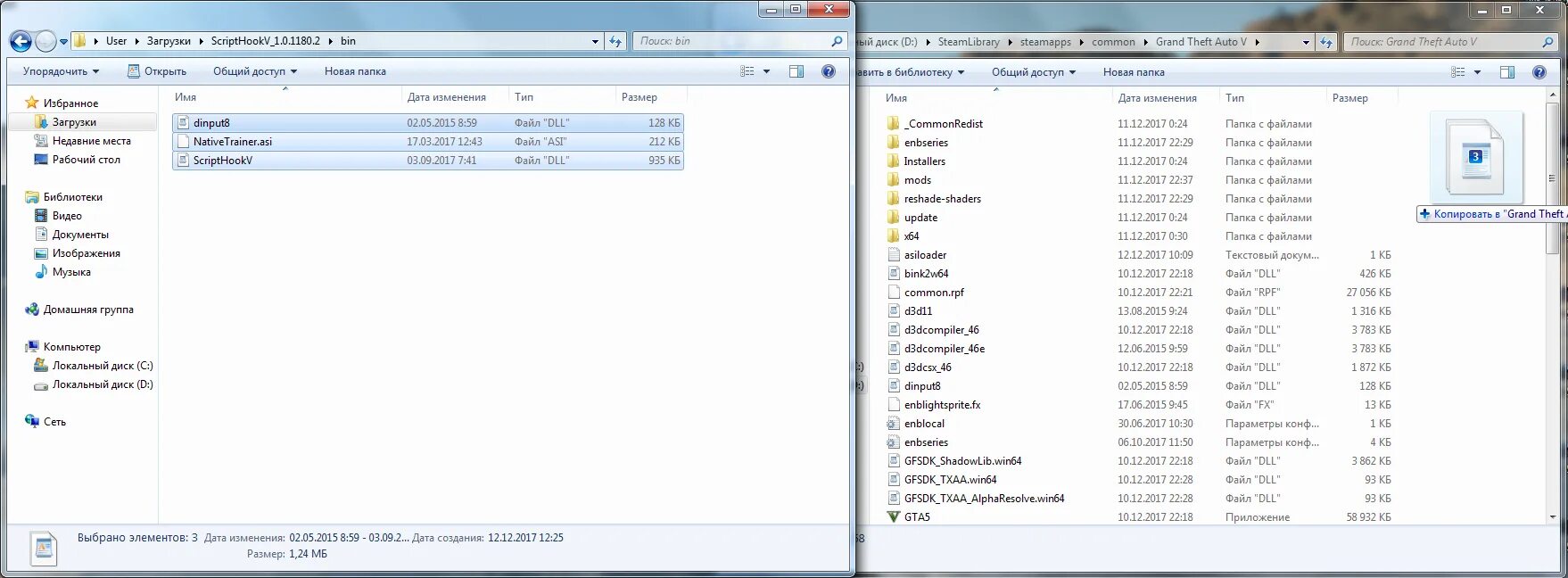Open help icon in bin window
Viewport: 1568px width, 578px height.
pyautogui.click(x=829, y=71)
